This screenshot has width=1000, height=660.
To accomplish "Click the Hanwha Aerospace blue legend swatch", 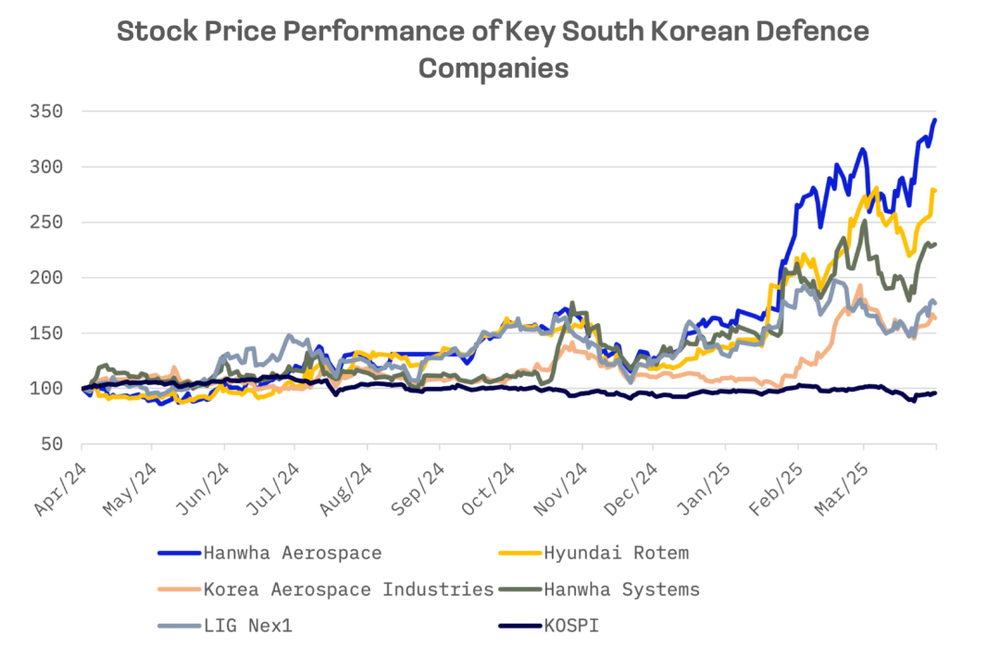I will [x=178, y=553].
